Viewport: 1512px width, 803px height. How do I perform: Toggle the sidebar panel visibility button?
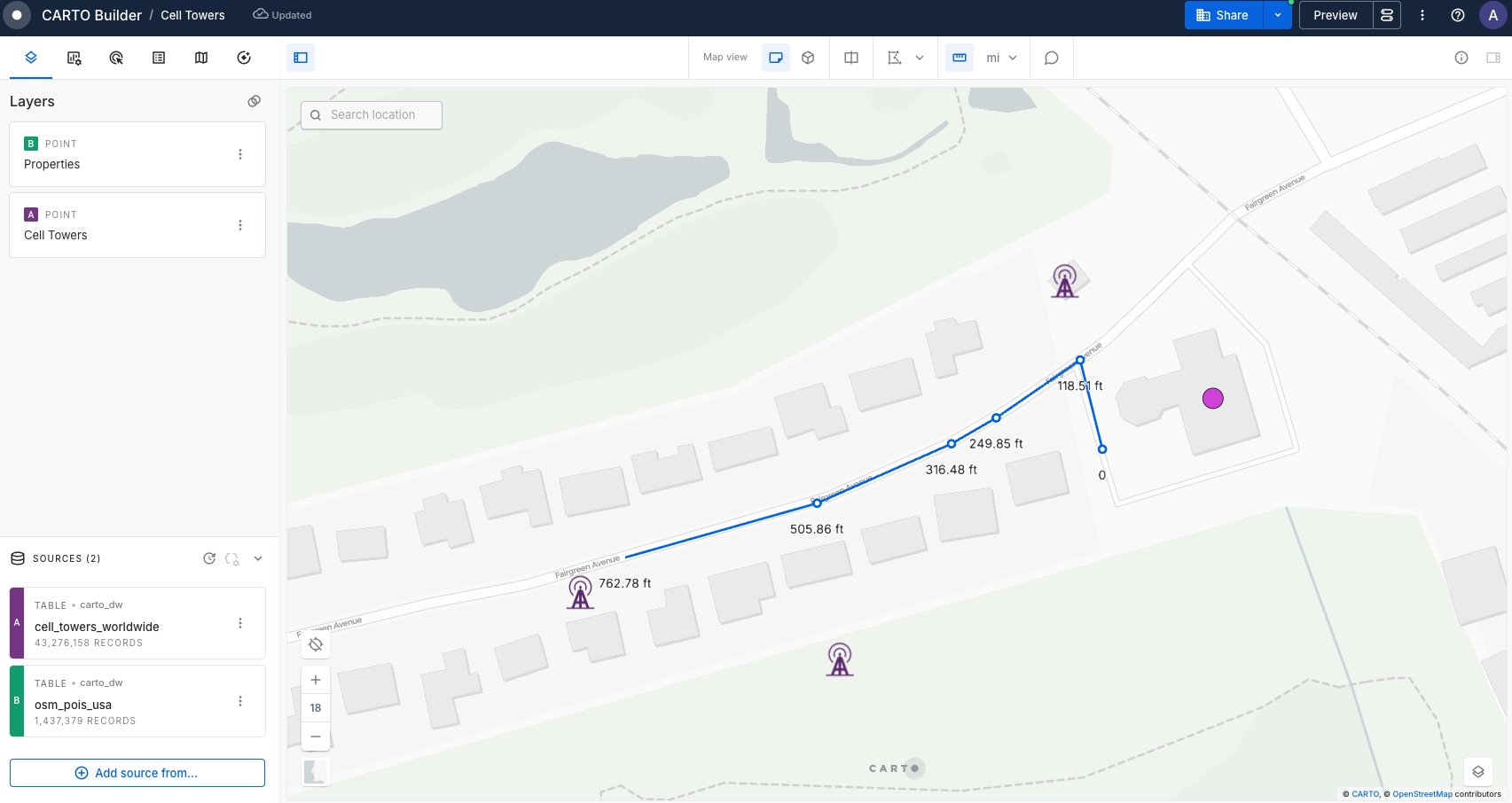[301, 58]
